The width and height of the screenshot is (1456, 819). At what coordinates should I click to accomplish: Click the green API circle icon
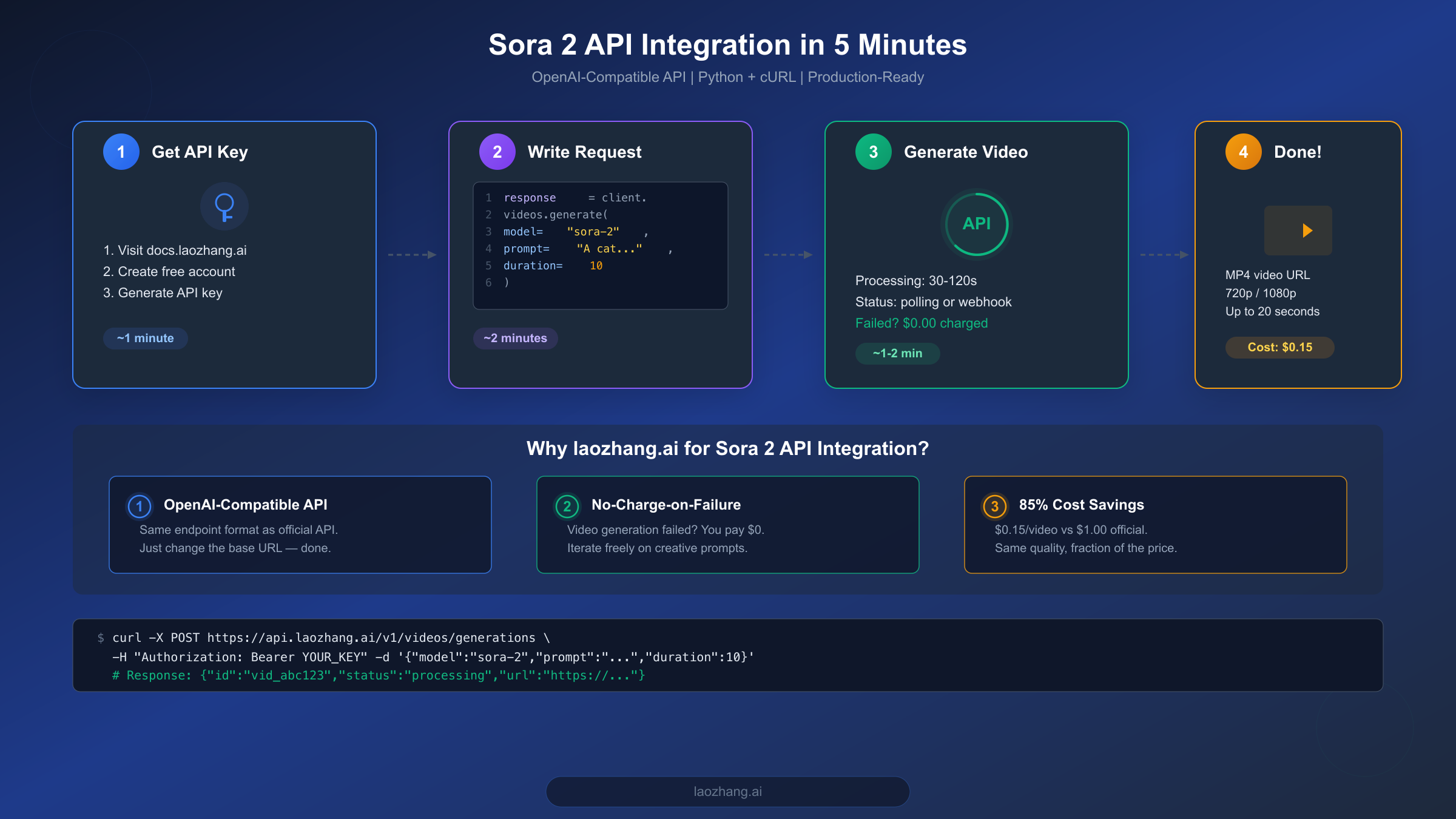pos(977,224)
